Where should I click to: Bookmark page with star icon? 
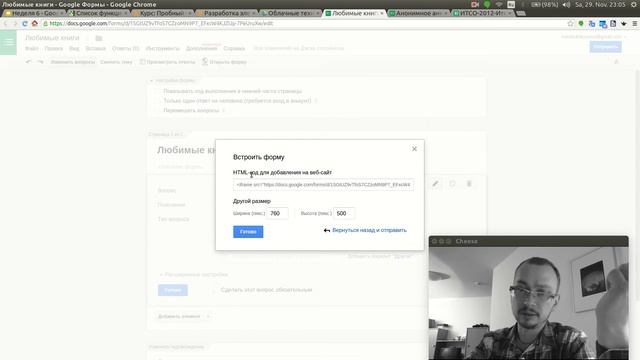click(571, 24)
